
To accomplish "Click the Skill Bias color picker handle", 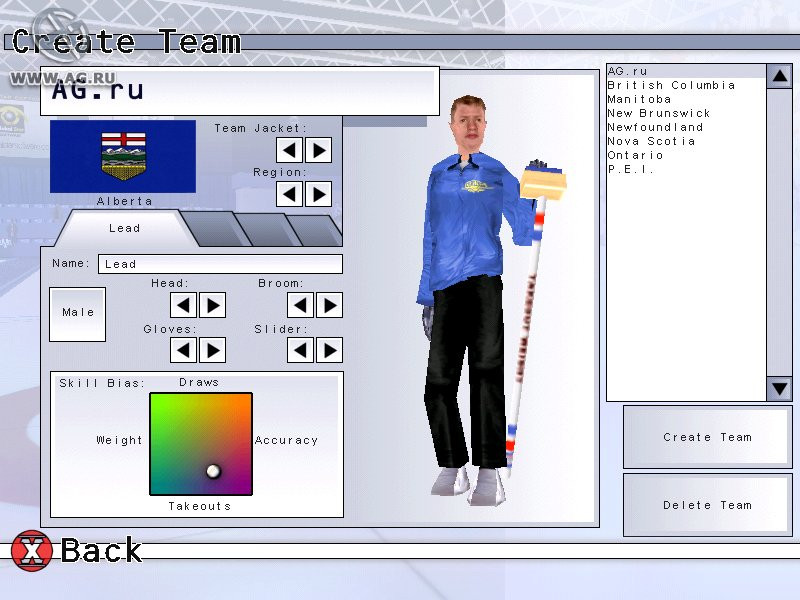I will coord(213,471).
